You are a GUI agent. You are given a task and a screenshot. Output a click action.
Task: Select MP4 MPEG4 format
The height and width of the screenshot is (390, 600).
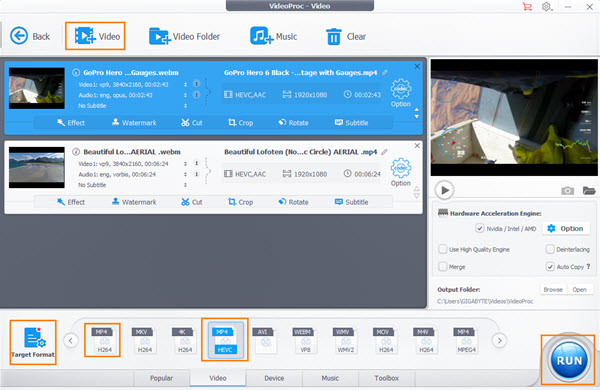(x=466, y=340)
